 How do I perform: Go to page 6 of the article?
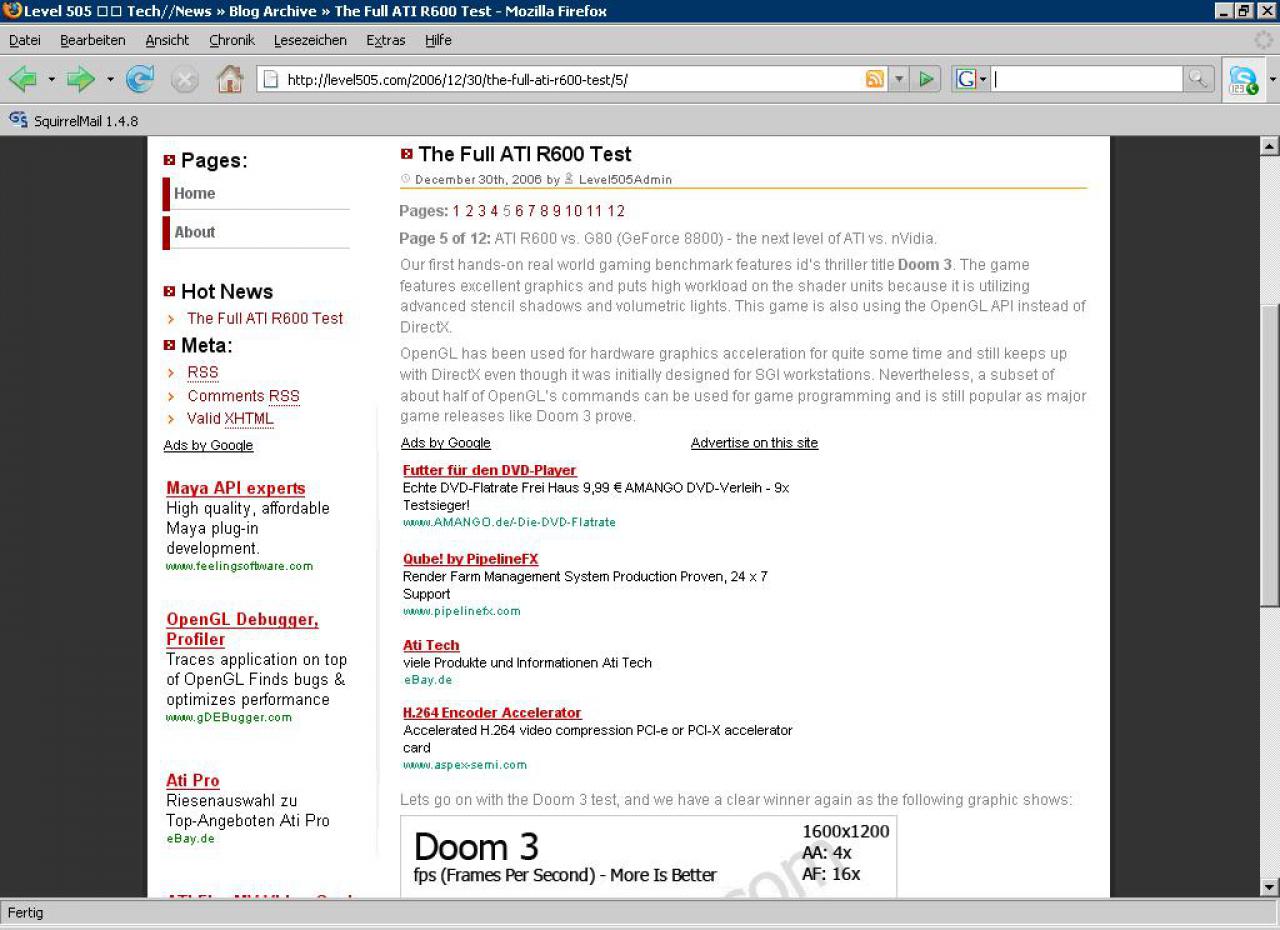point(519,211)
